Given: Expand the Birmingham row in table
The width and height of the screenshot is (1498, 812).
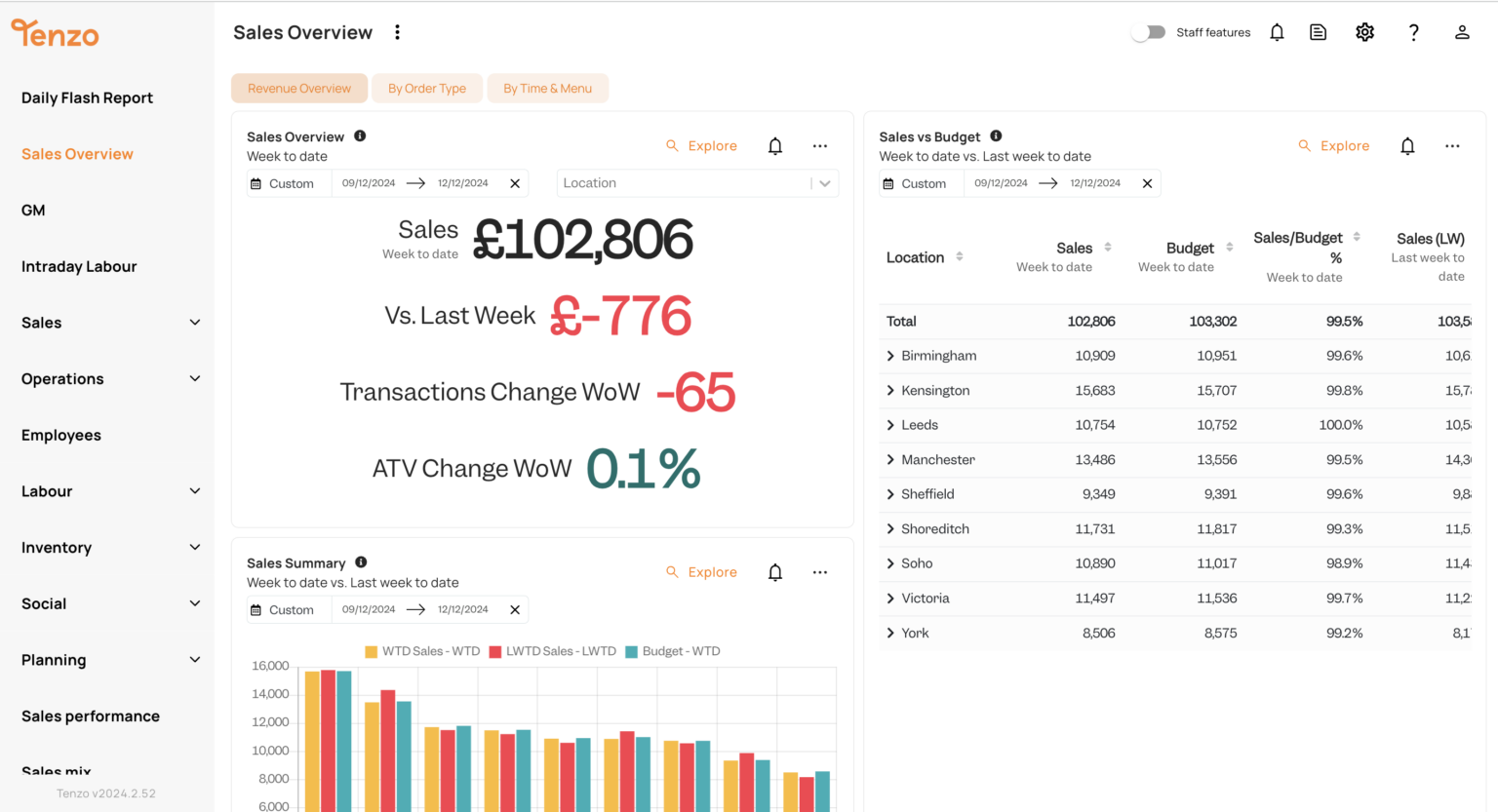Looking at the screenshot, I should 890,356.
